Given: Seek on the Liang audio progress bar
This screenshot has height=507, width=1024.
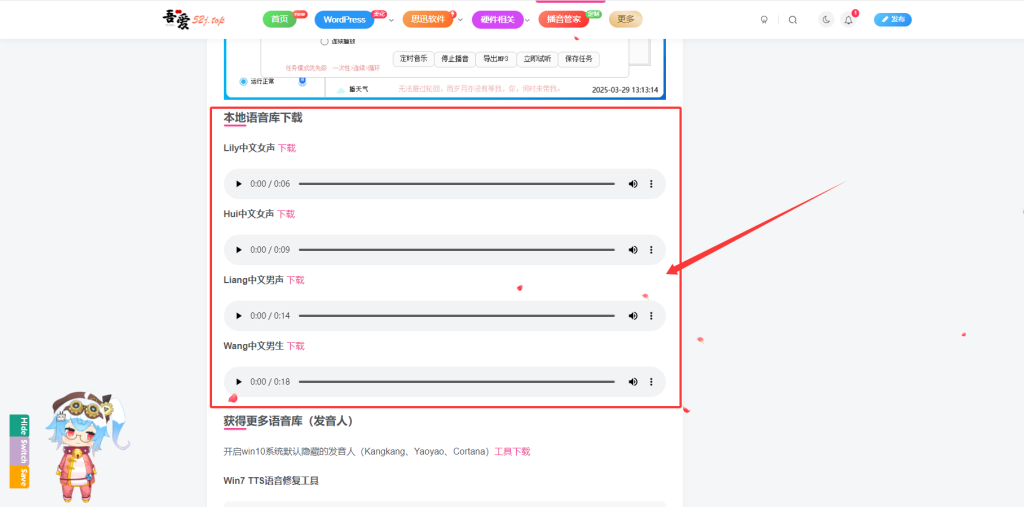Looking at the screenshot, I should (x=456, y=316).
